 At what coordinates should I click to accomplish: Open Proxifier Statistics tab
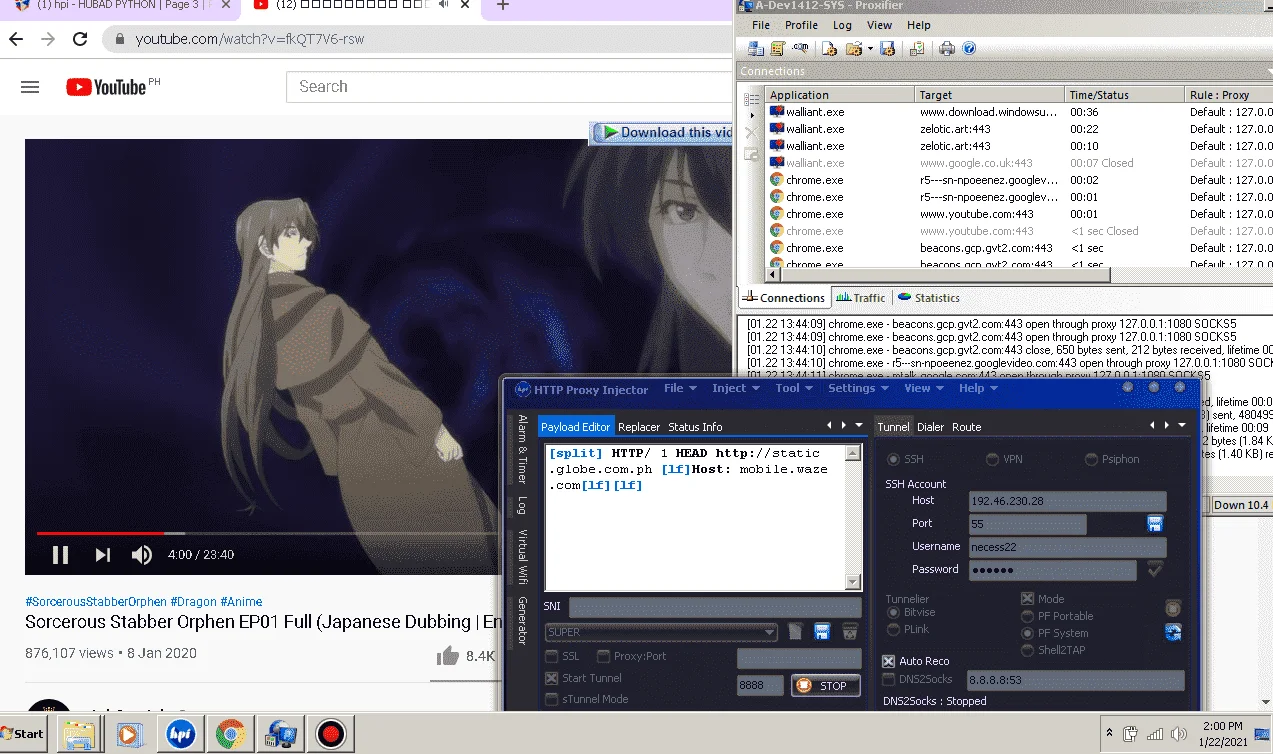(x=929, y=298)
